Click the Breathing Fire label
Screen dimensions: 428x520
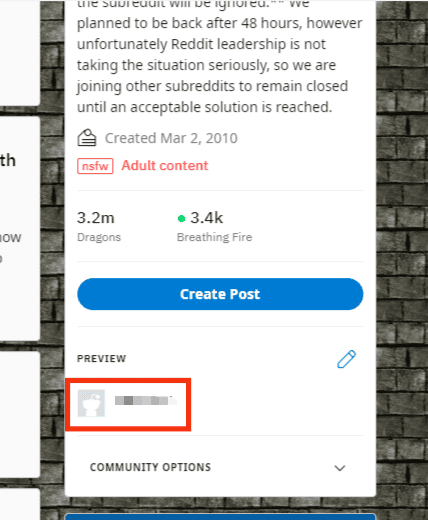pyautogui.click(x=215, y=237)
